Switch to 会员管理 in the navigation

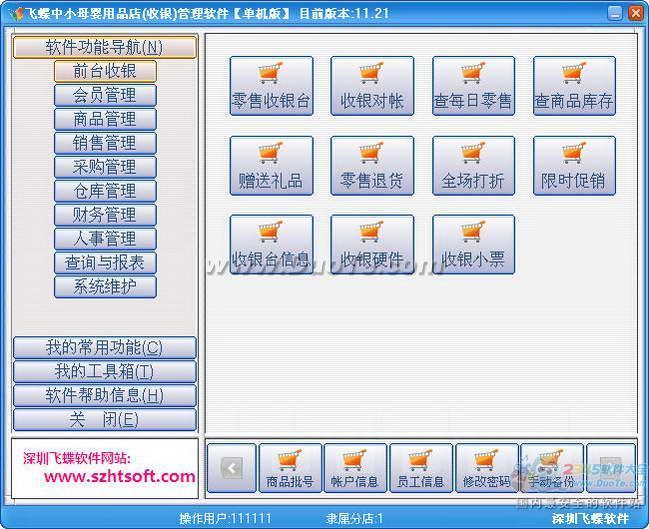pos(105,95)
